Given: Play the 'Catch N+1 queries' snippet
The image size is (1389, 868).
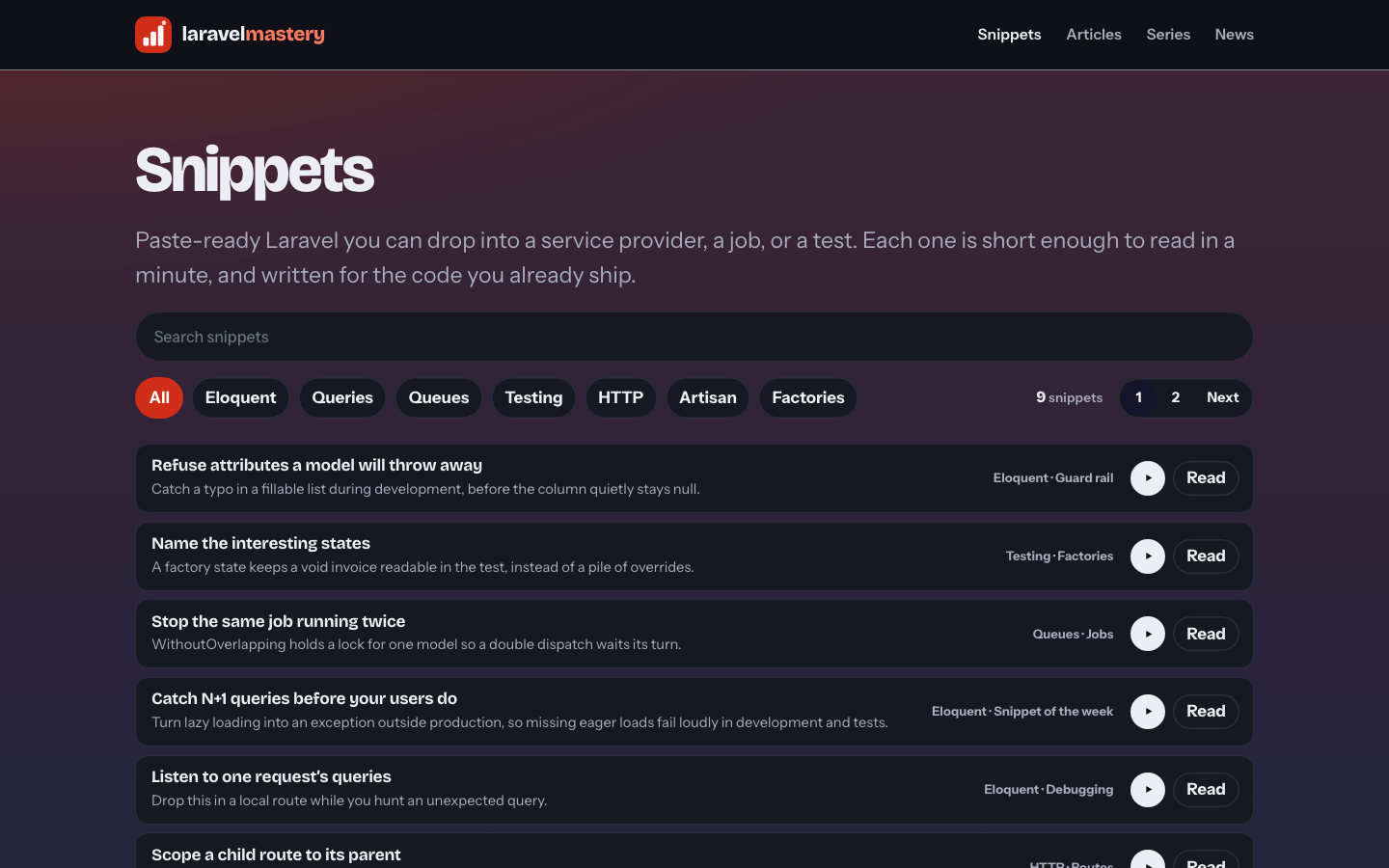Looking at the screenshot, I should coord(1148,712).
